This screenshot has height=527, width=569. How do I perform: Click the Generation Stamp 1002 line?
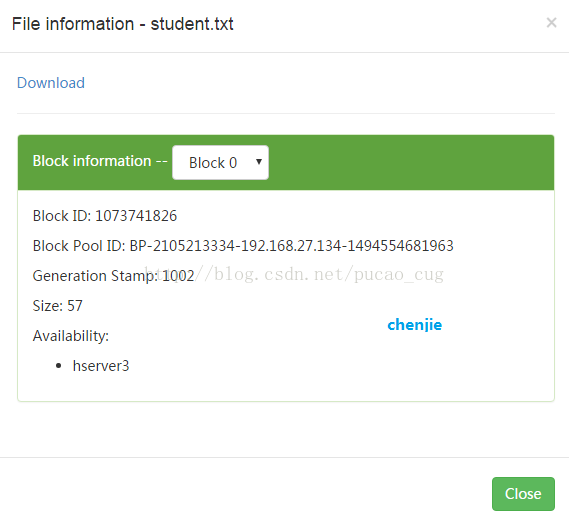114,276
